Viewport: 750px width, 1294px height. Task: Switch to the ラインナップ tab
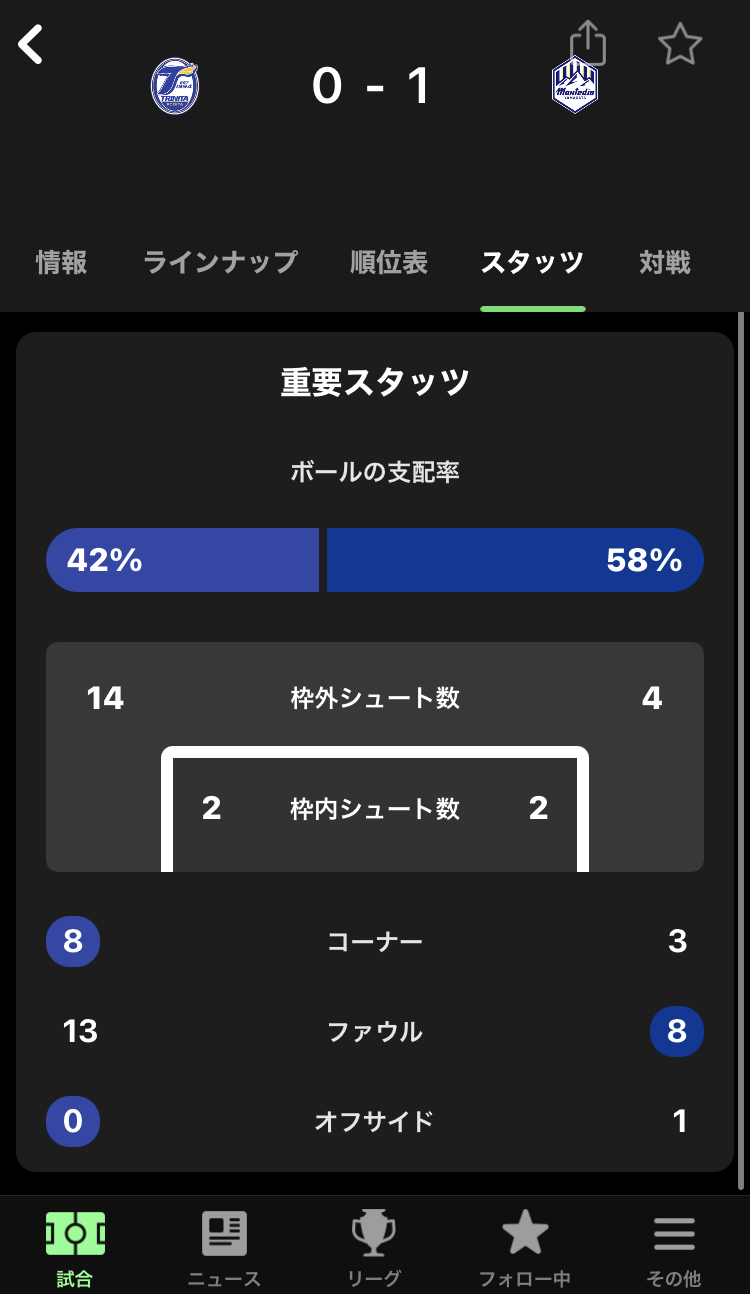pos(220,263)
